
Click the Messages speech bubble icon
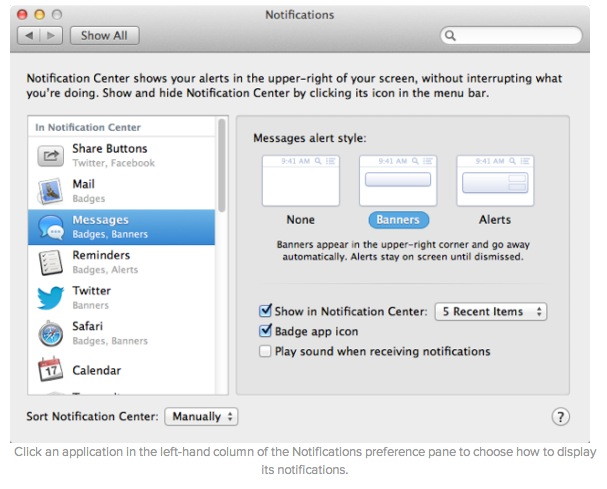coord(51,227)
